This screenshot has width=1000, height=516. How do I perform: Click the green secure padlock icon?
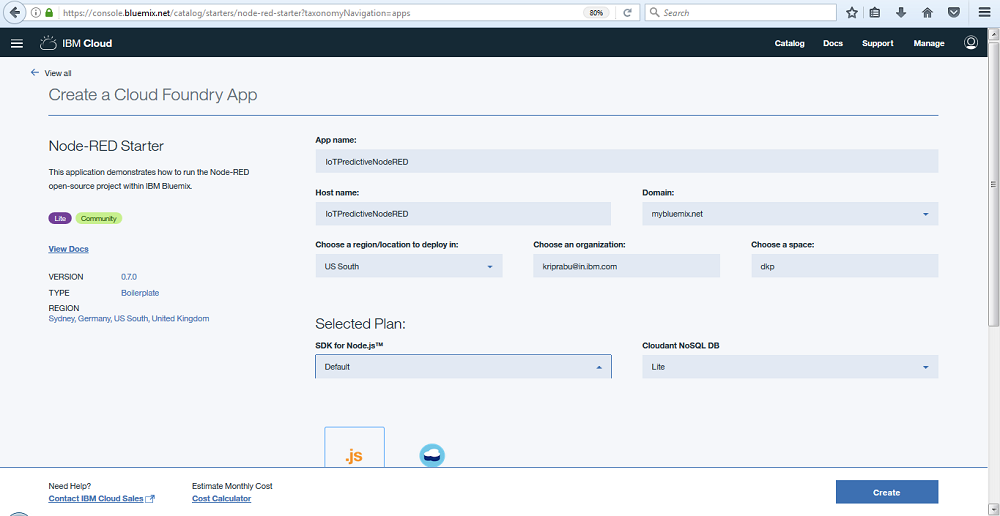(x=49, y=13)
